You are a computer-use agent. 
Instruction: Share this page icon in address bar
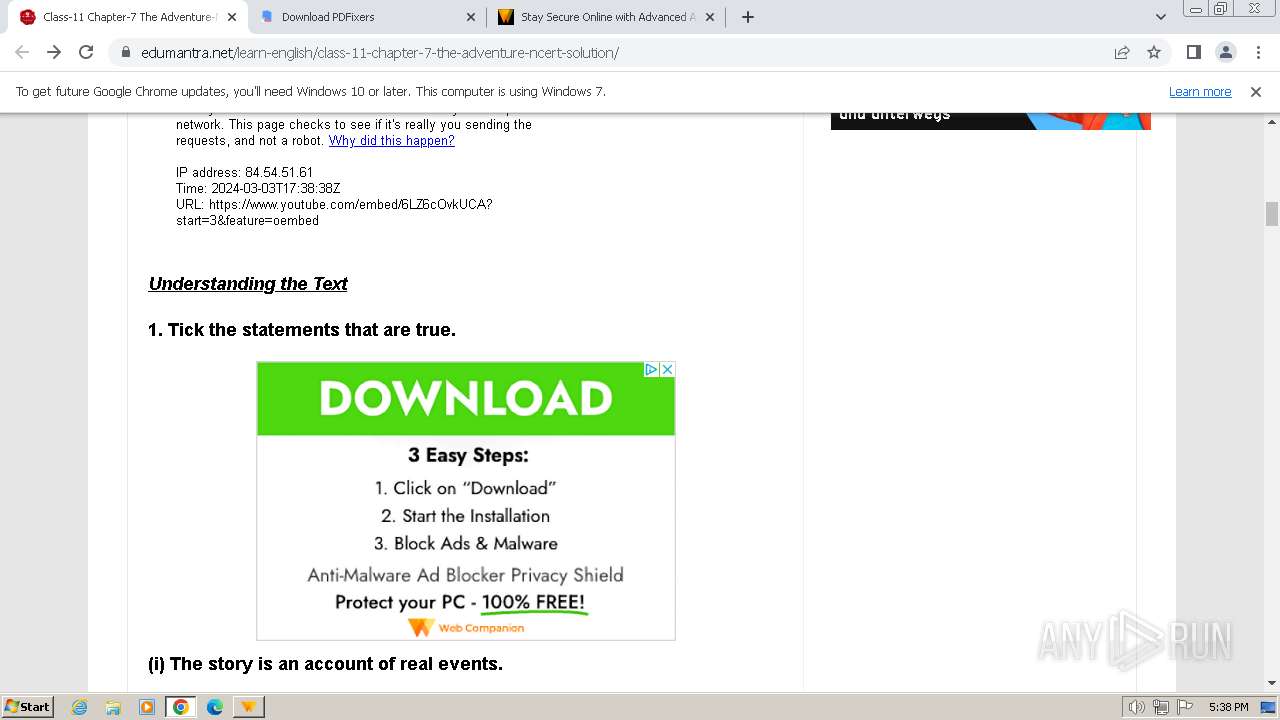1122,52
